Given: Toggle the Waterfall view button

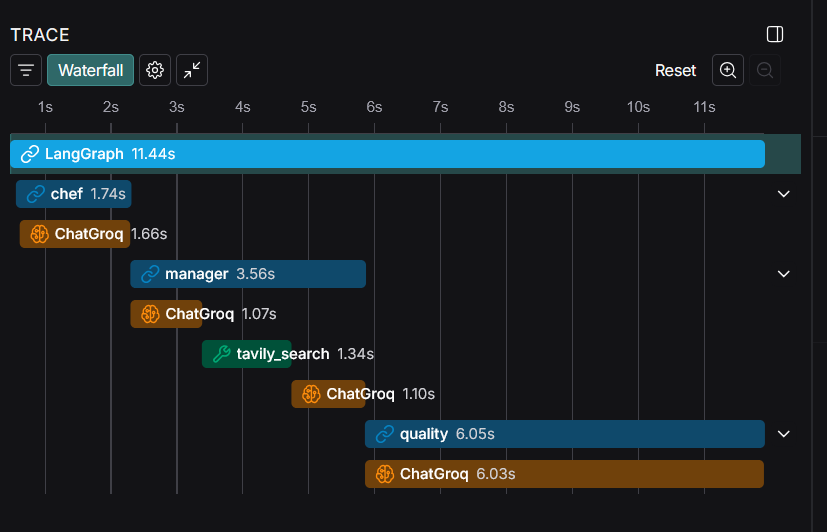Looking at the screenshot, I should click(x=90, y=70).
